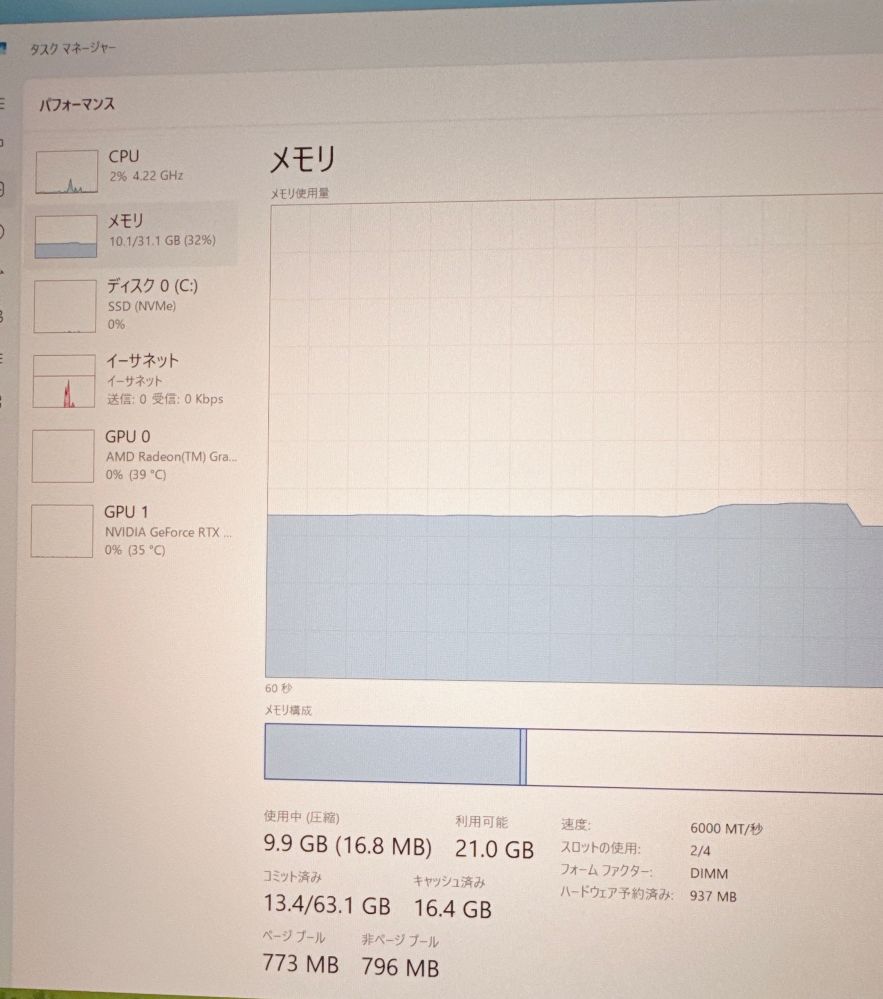Click the ハードウェア予約済み label

point(617,893)
